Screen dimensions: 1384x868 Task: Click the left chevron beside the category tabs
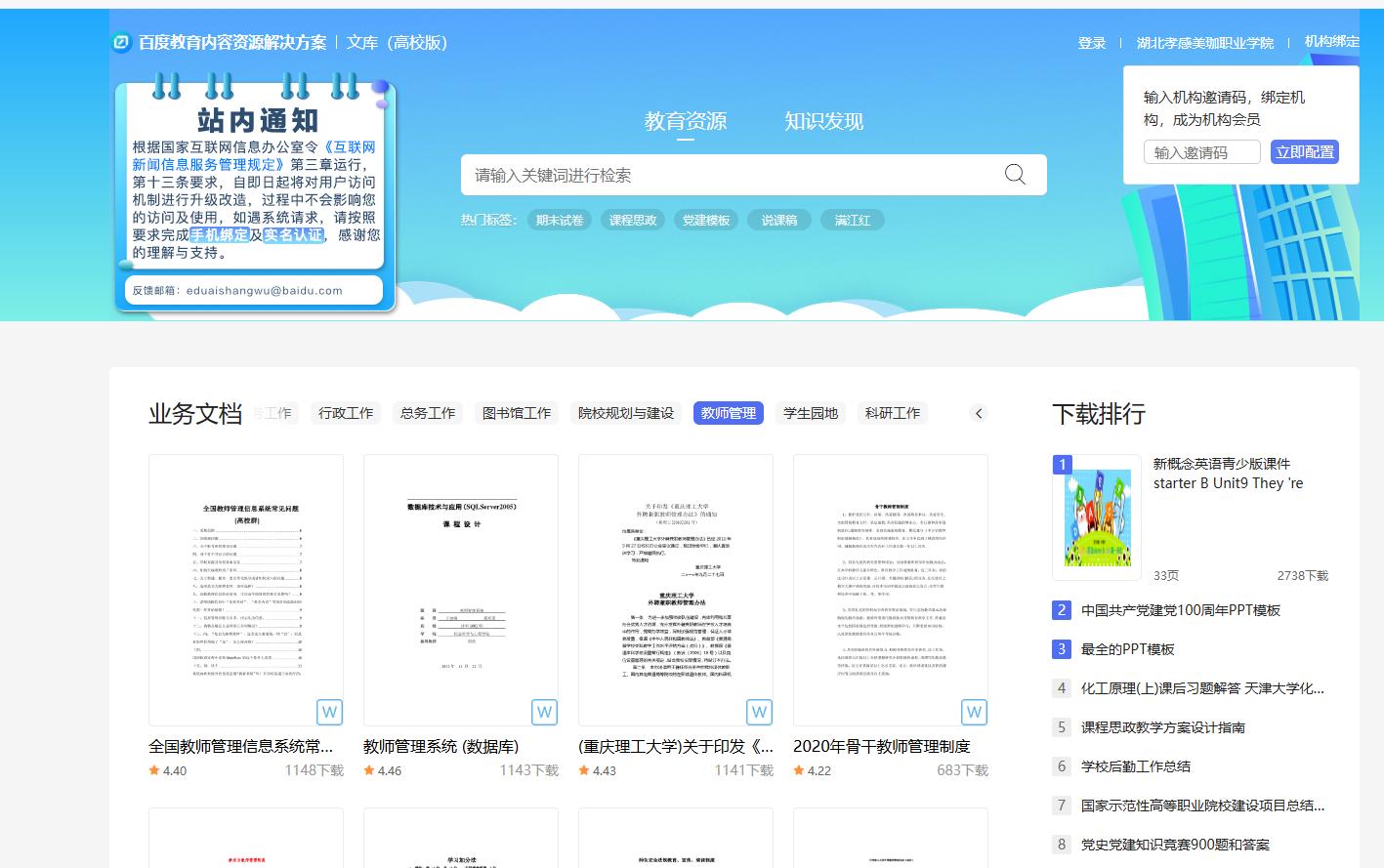click(x=979, y=413)
